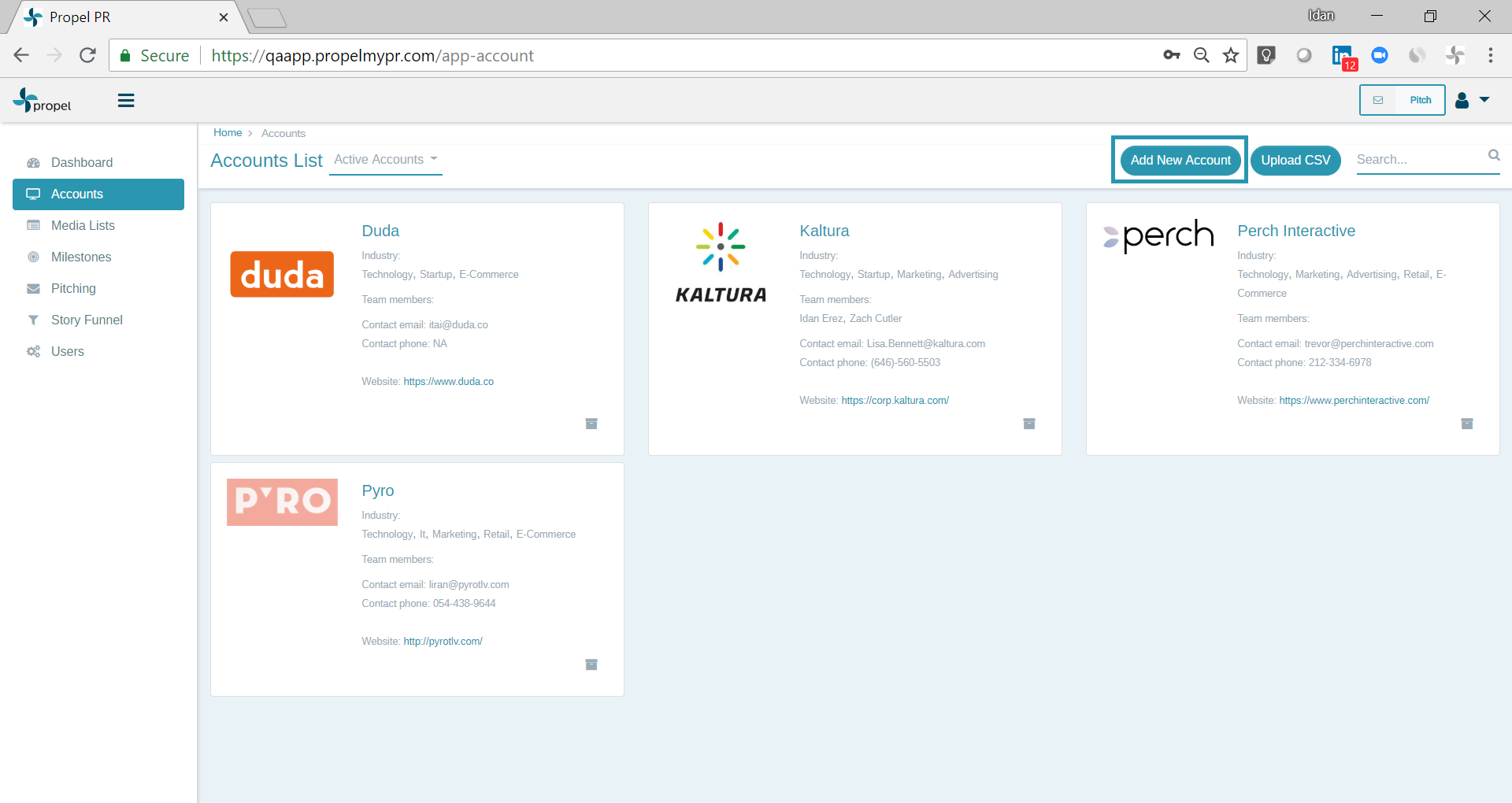This screenshot has height=803, width=1512.
Task: Archive the Duda account
Action: click(591, 424)
